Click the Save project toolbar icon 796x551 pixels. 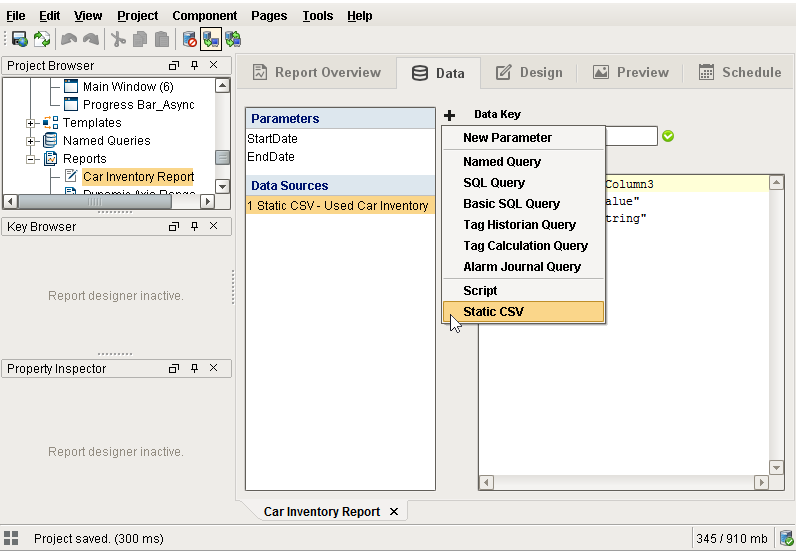pos(20,39)
